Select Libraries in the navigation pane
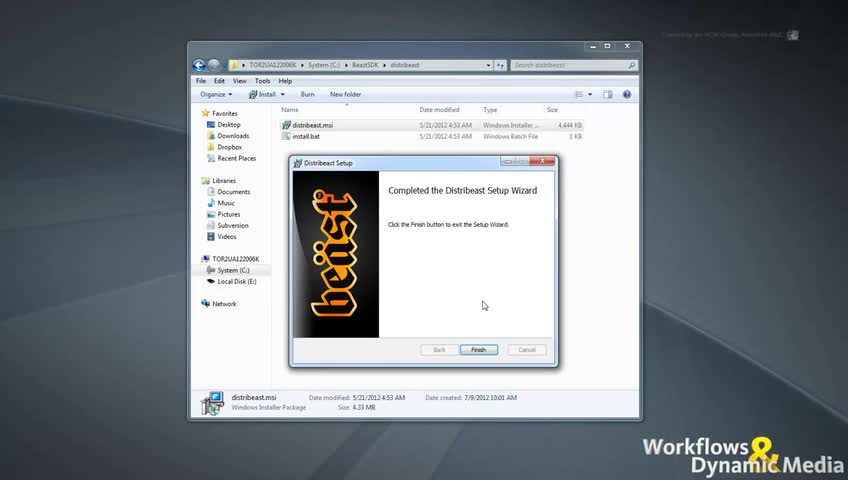The height and width of the screenshot is (480, 848). [x=224, y=181]
